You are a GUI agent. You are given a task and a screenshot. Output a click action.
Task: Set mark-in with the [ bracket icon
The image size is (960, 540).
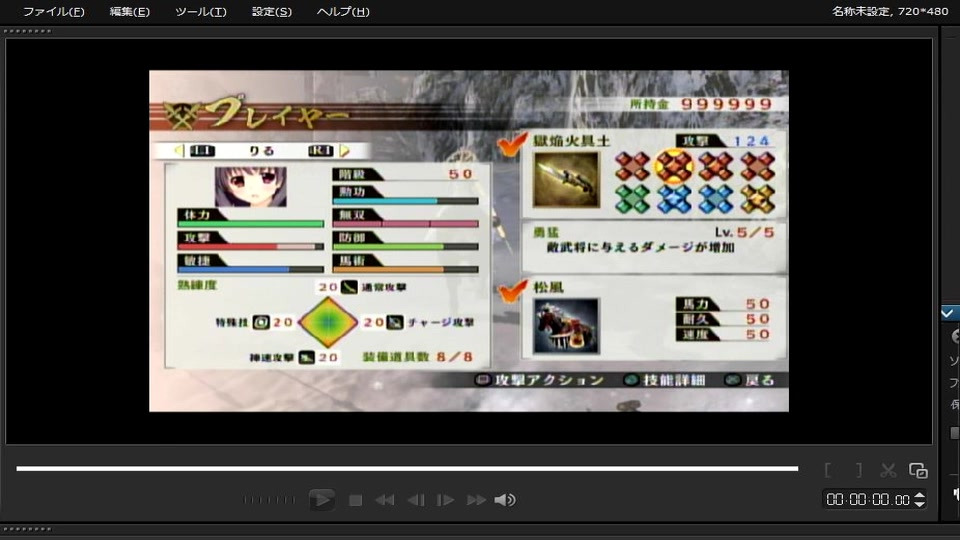828,470
